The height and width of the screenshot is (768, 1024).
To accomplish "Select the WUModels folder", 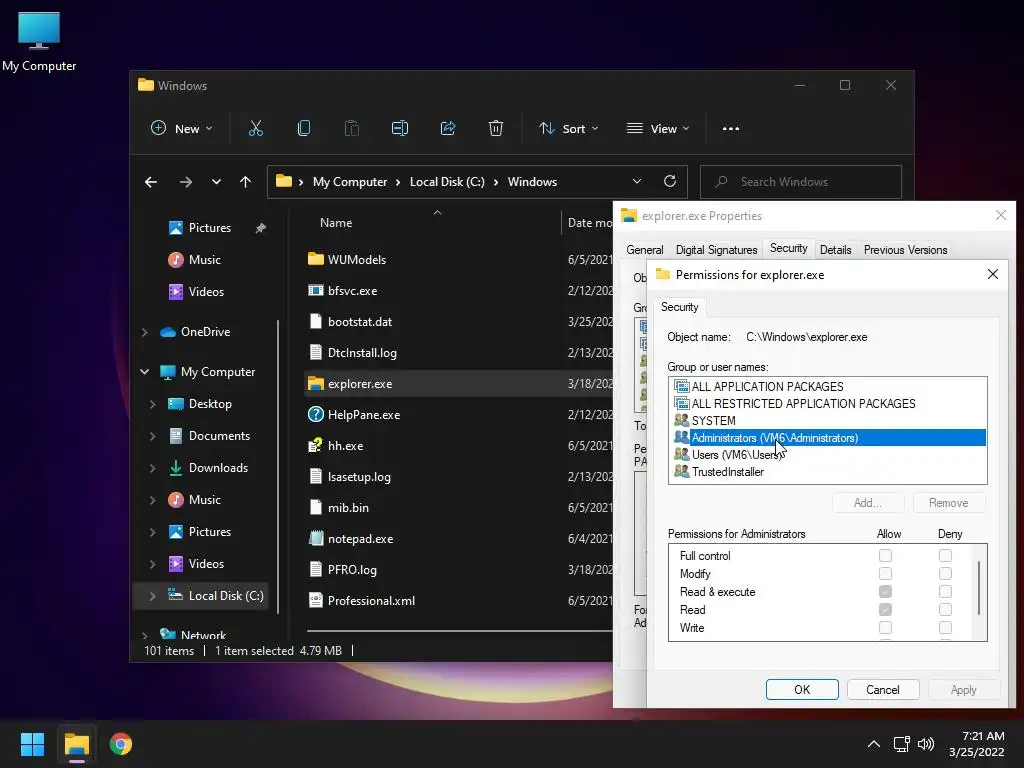I will (357, 259).
